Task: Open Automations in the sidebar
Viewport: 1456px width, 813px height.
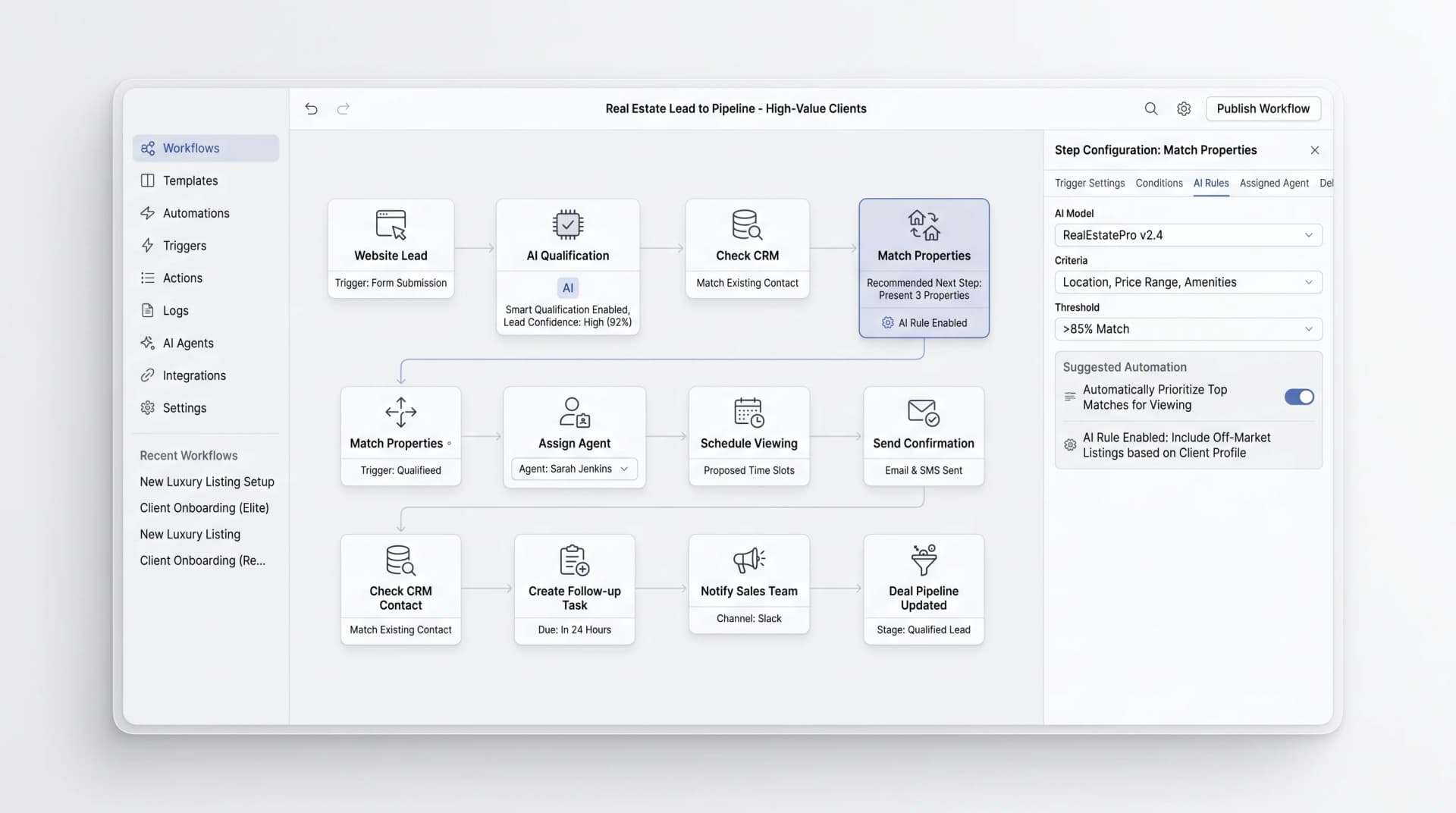Action: tap(206, 213)
